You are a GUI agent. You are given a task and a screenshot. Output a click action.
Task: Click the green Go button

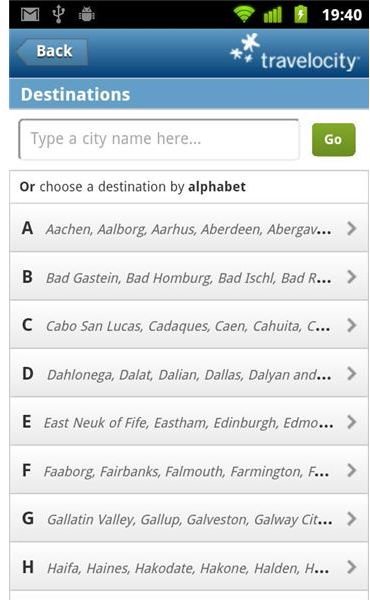(334, 139)
